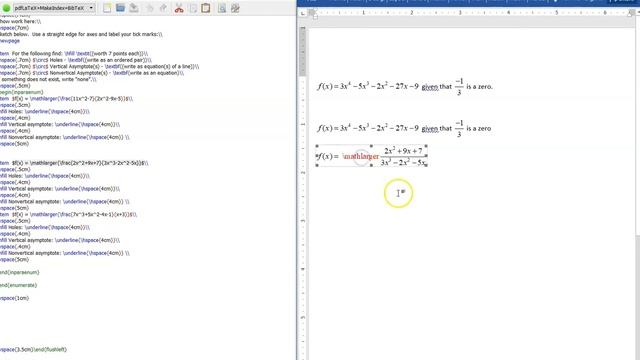This screenshot has width=640, height=360.
Task: Click the green Typeset button in TeXworks
Action: 6,8
